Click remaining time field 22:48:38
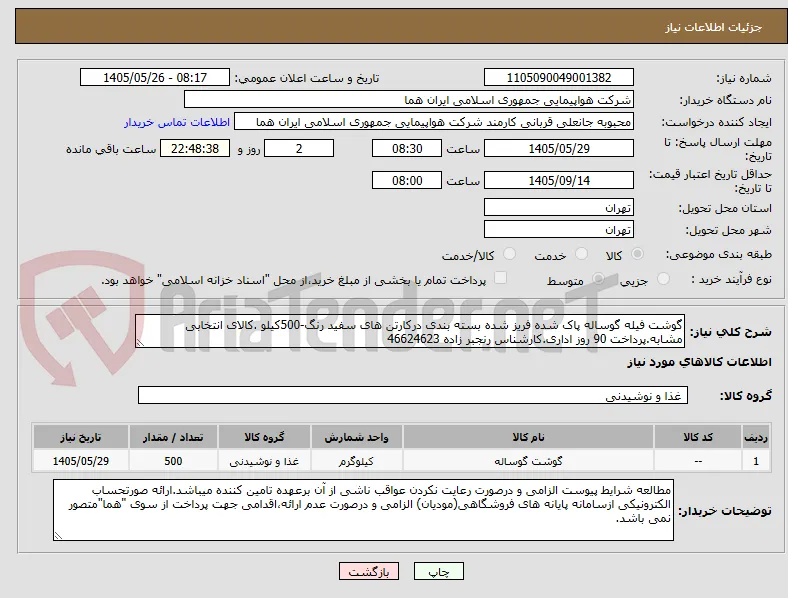This screenshot has width=788, height=598. tap(195, 148)
